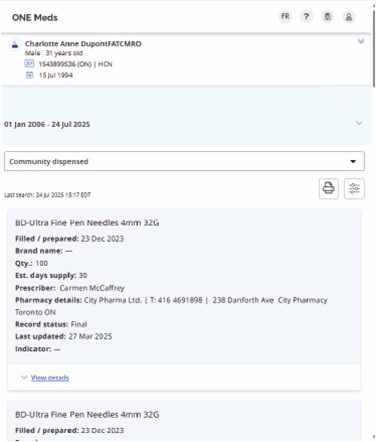The height and width of the screenshot is (442, 376).
Task: Switch language with the FR button
Action: click(x=285, y=16)
